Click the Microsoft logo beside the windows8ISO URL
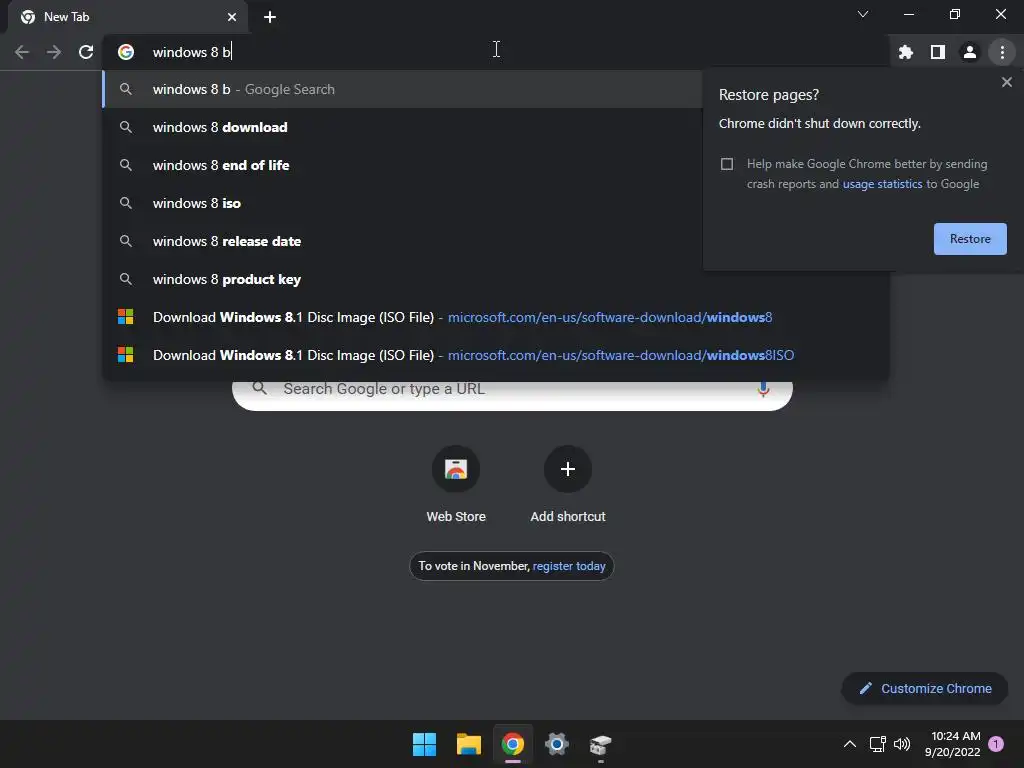The width and height of the screenshot is (1024, 768). pos(125,355)
